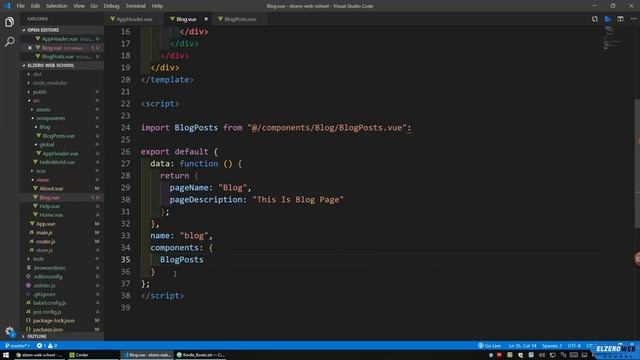Screen dimensions: 640x360
Task: Open AppHeader.vue in Open Editors list
Action: [x=60, y=39]
